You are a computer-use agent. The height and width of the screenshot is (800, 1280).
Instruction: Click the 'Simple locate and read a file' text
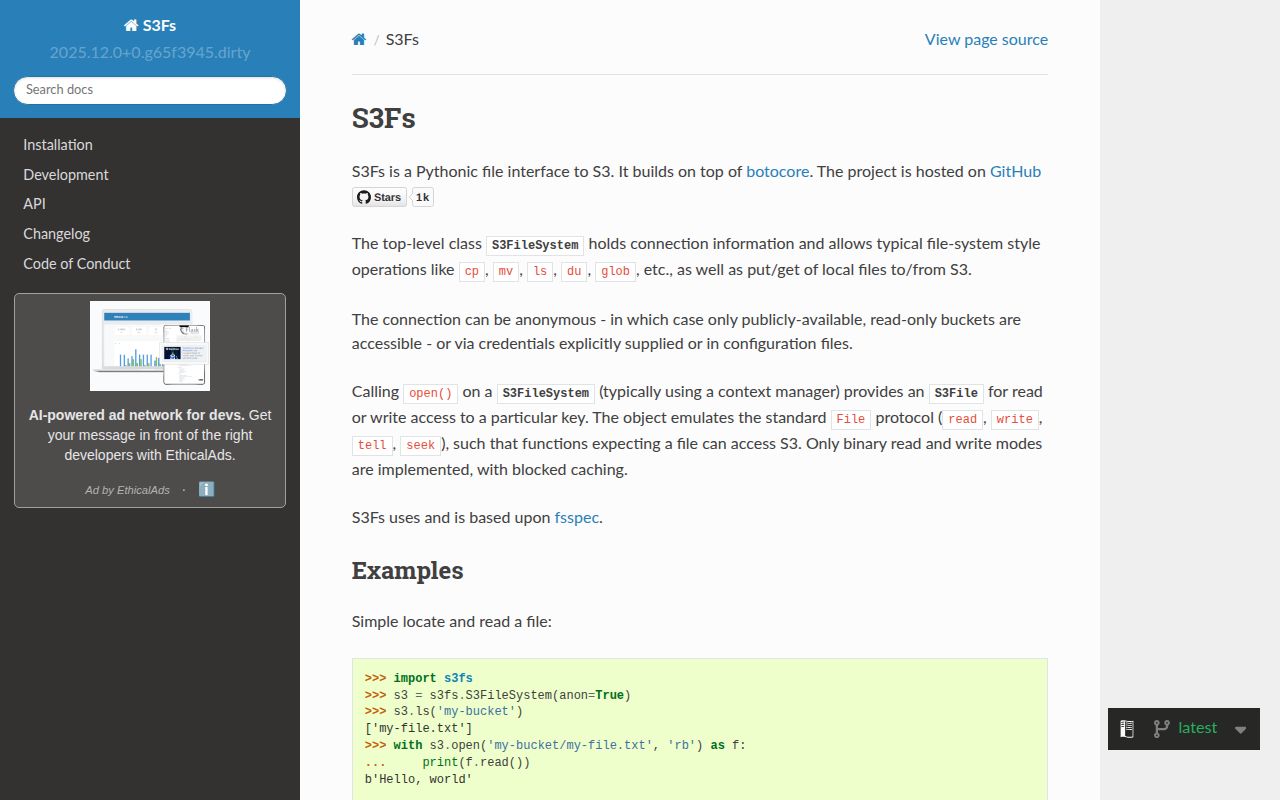(x=452, y=622)
